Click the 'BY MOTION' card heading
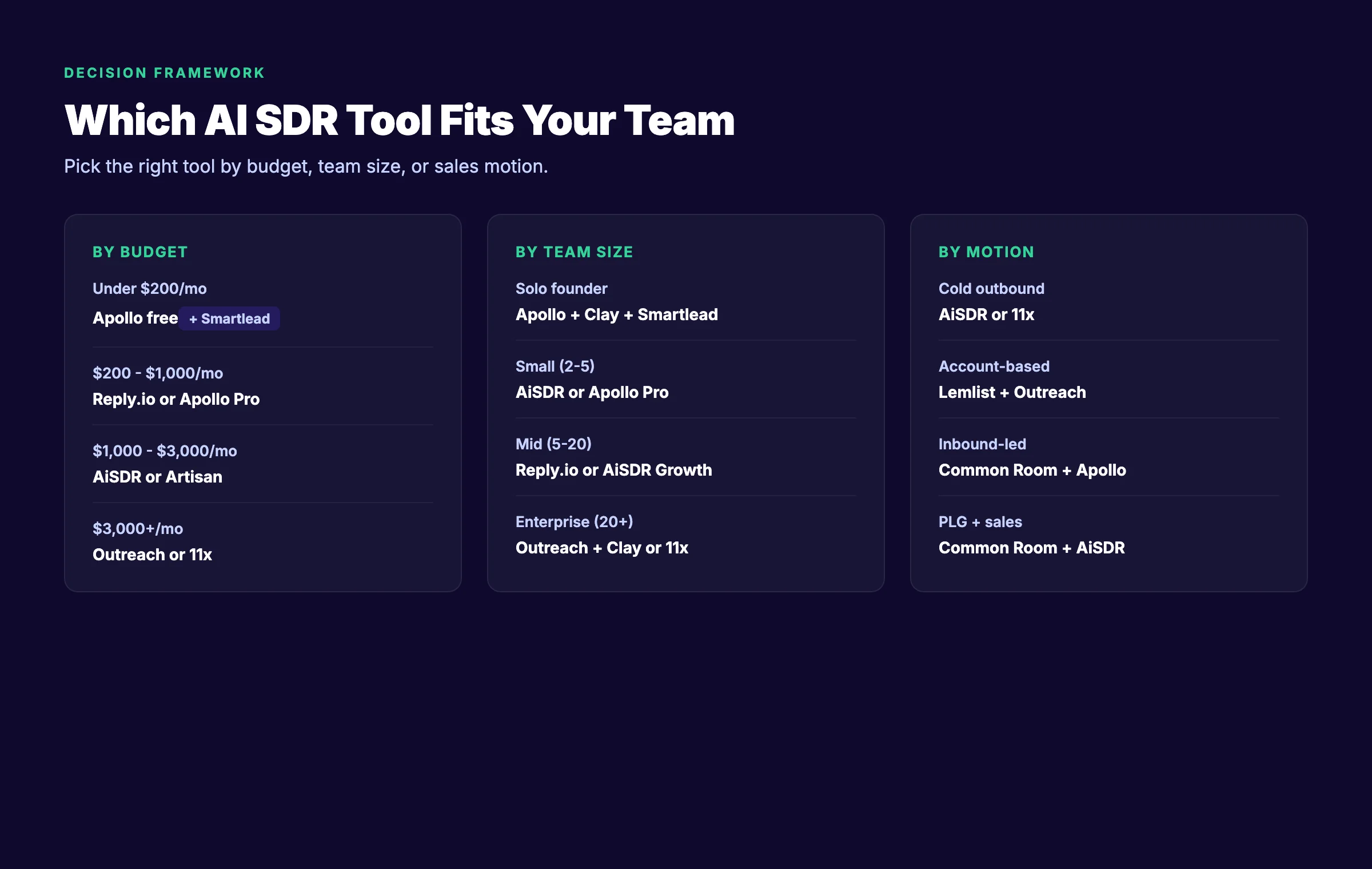Viewport: 1372px width, 869px height. 987,252
